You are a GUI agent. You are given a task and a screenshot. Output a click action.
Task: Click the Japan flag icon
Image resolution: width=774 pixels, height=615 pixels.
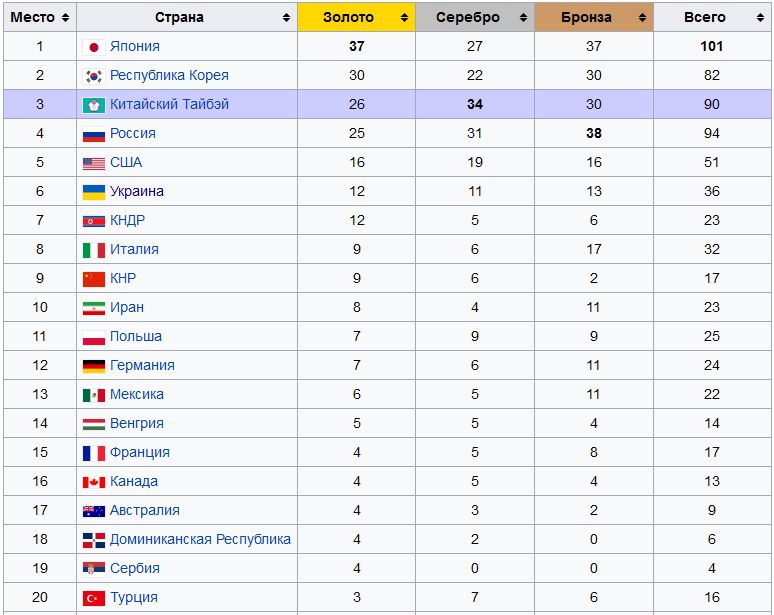pos(94,47)
